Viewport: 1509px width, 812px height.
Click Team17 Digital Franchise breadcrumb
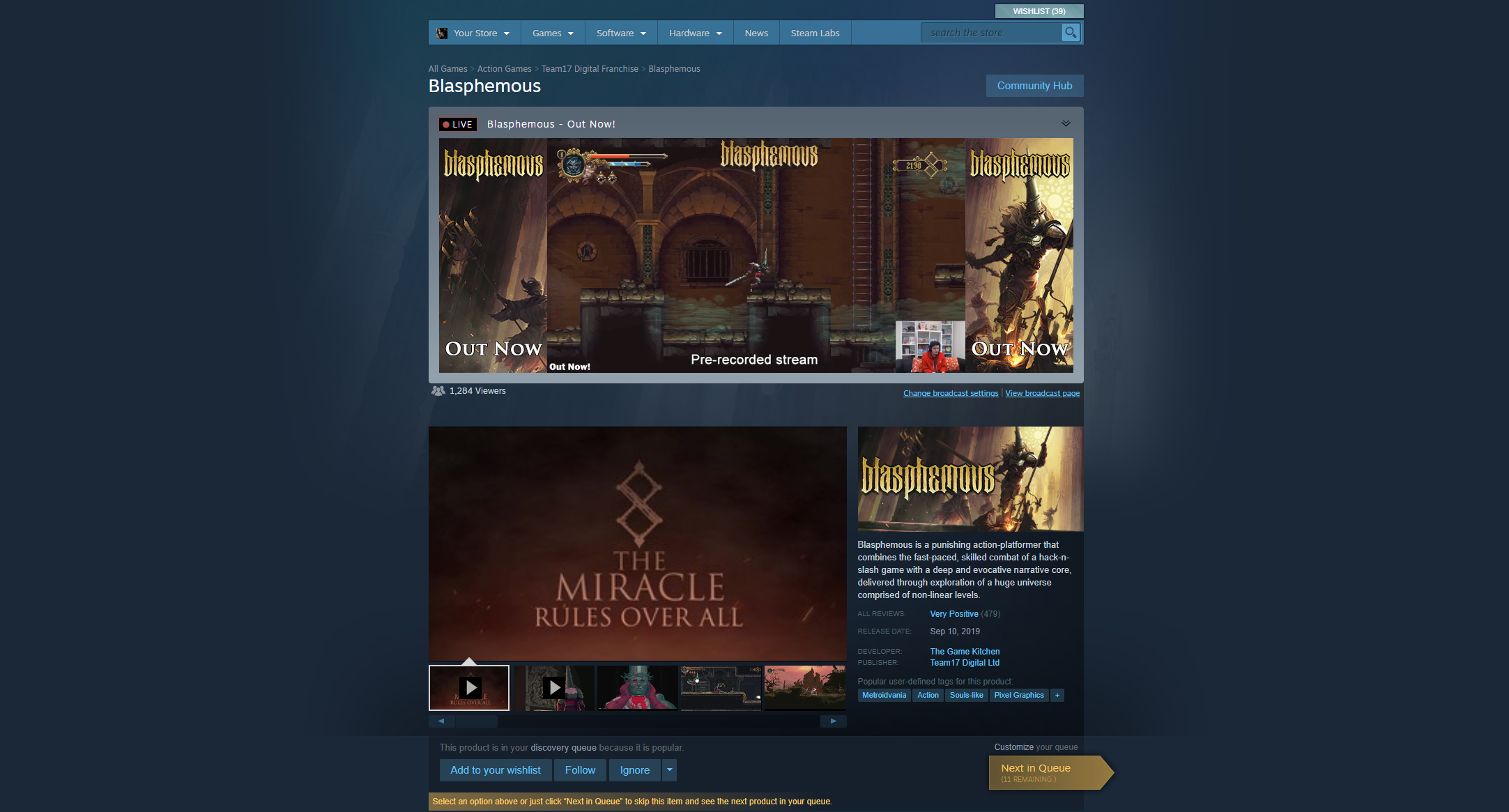click(x=590, y=69)
